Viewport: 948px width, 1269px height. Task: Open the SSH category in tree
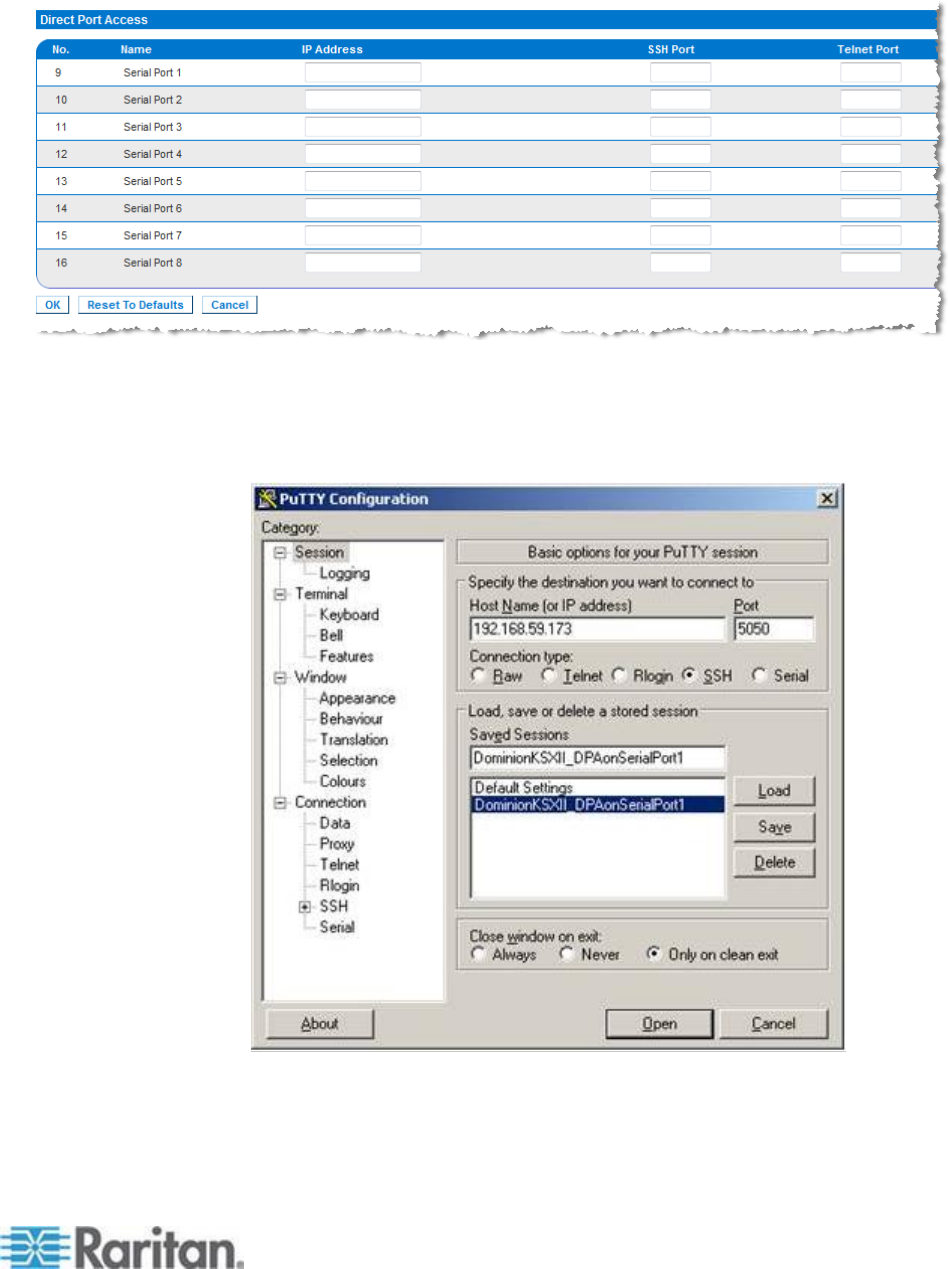[334, 906]
